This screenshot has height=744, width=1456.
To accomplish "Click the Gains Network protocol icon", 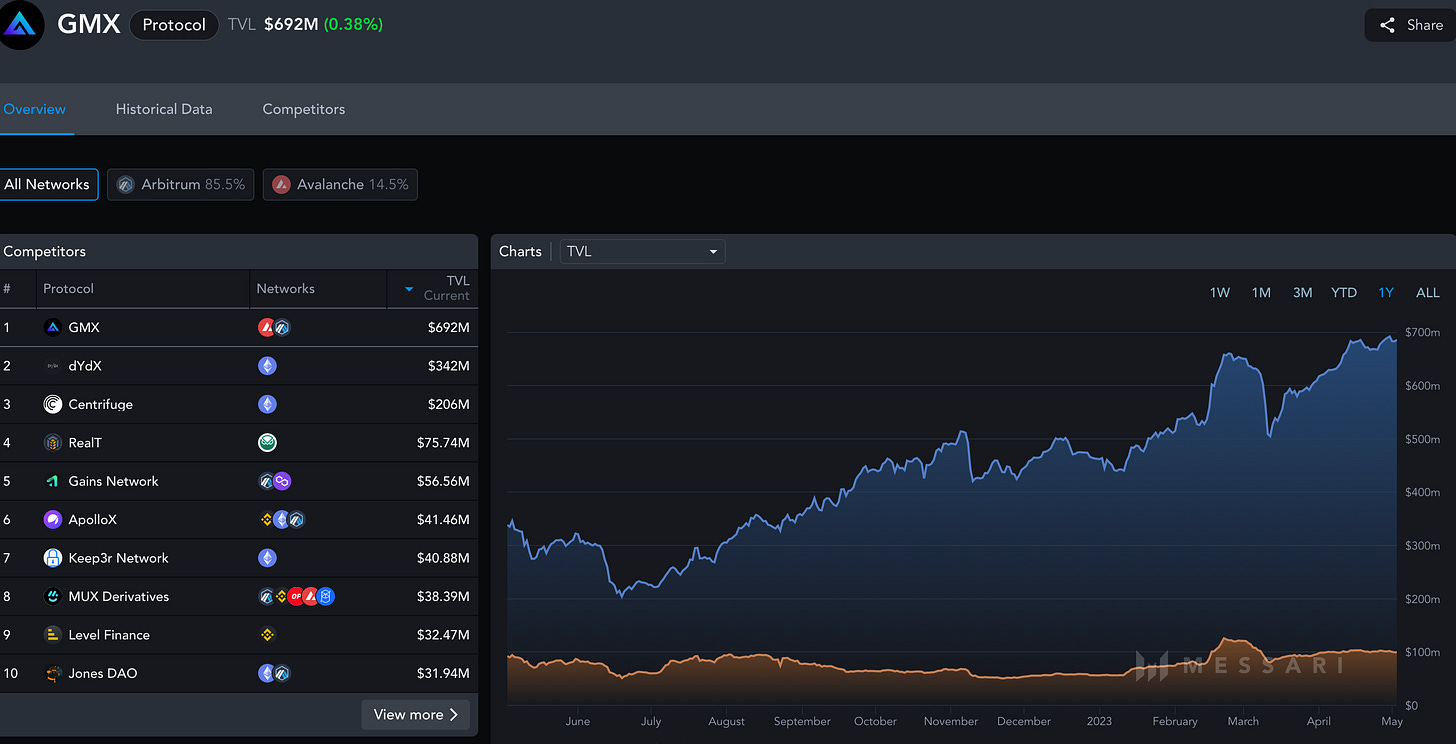I will point(53,481).
